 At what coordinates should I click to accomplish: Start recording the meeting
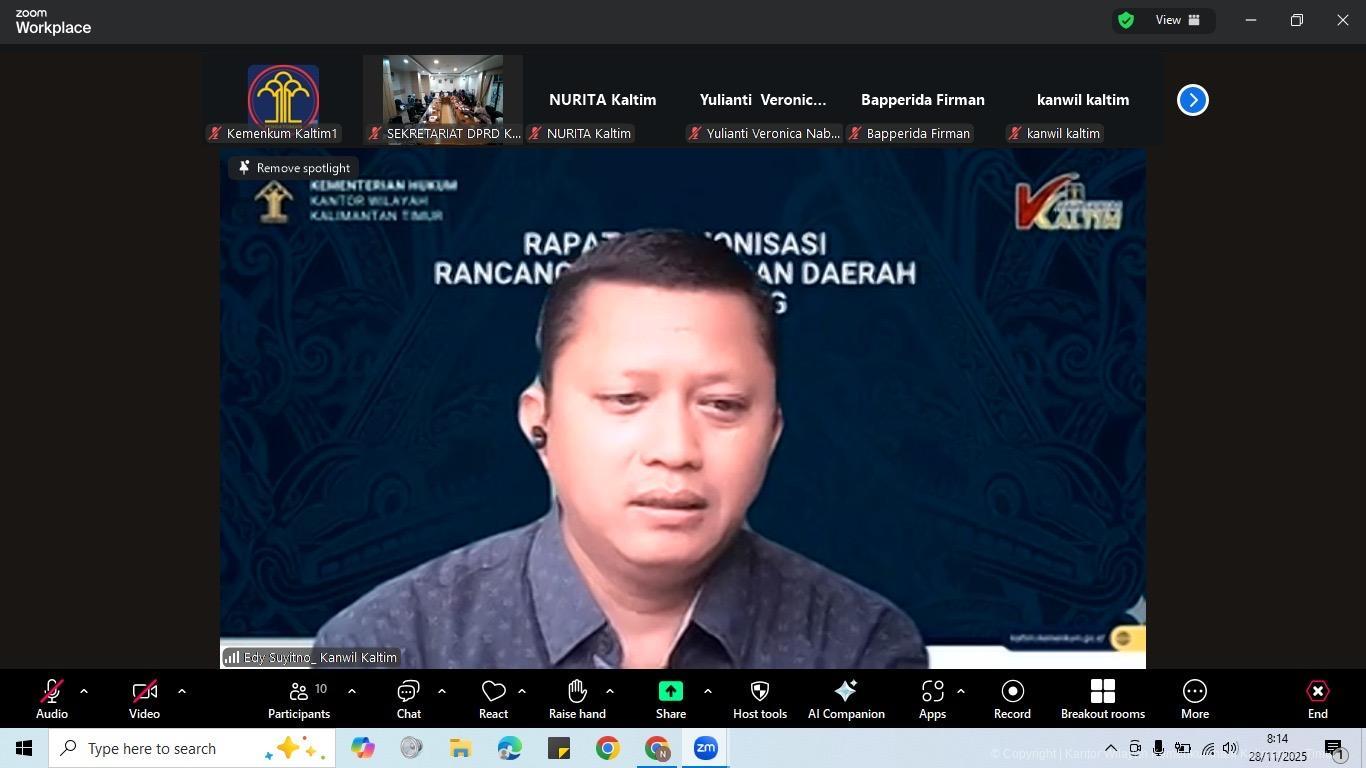pyautogui.click(x=1012, y=699)
